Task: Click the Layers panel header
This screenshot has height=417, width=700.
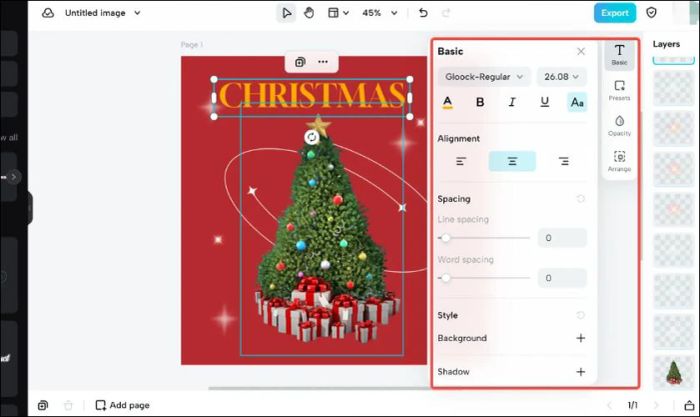Action: [666, 44]
